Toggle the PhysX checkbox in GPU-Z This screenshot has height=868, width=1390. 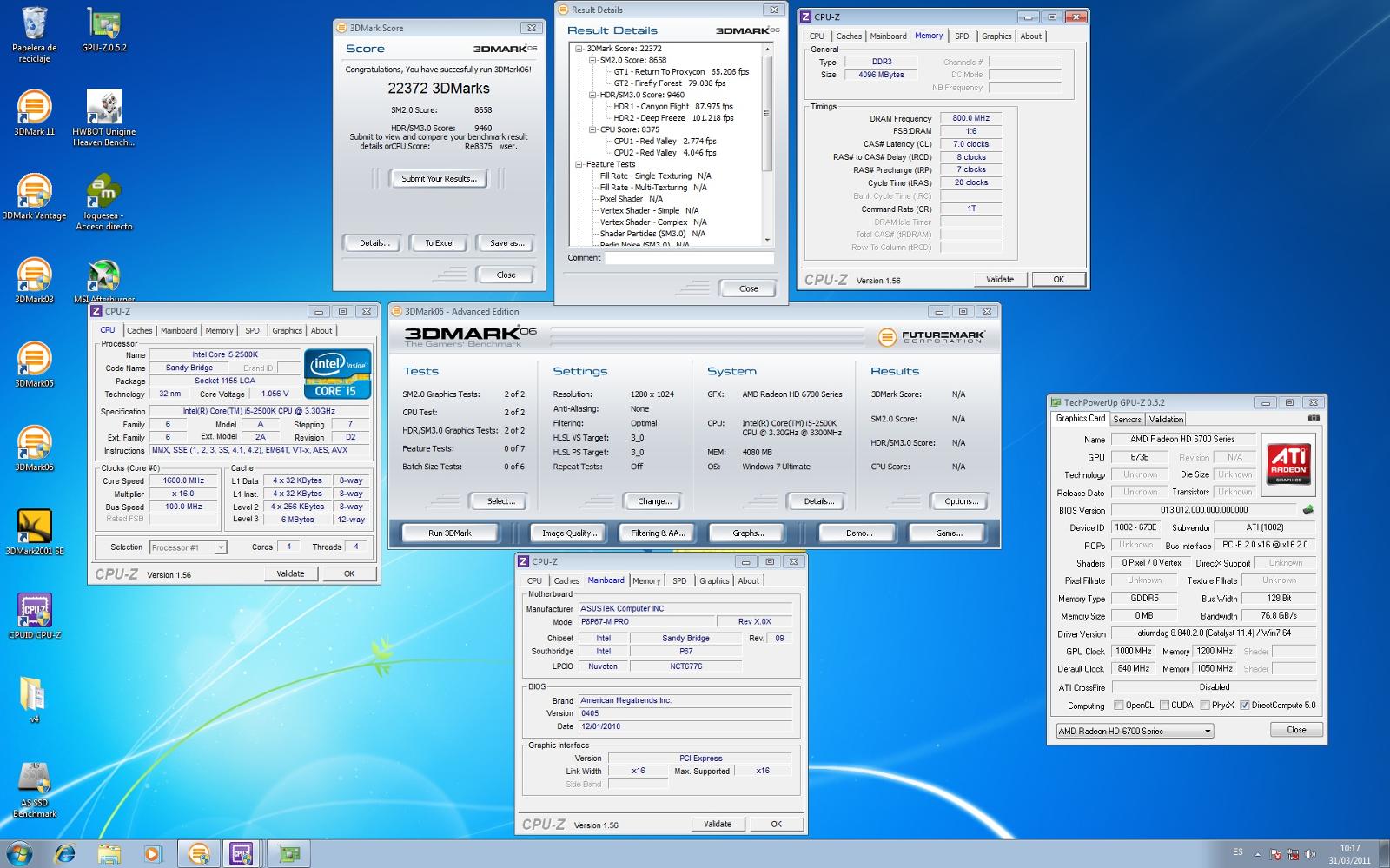[x=1204, y=705]
